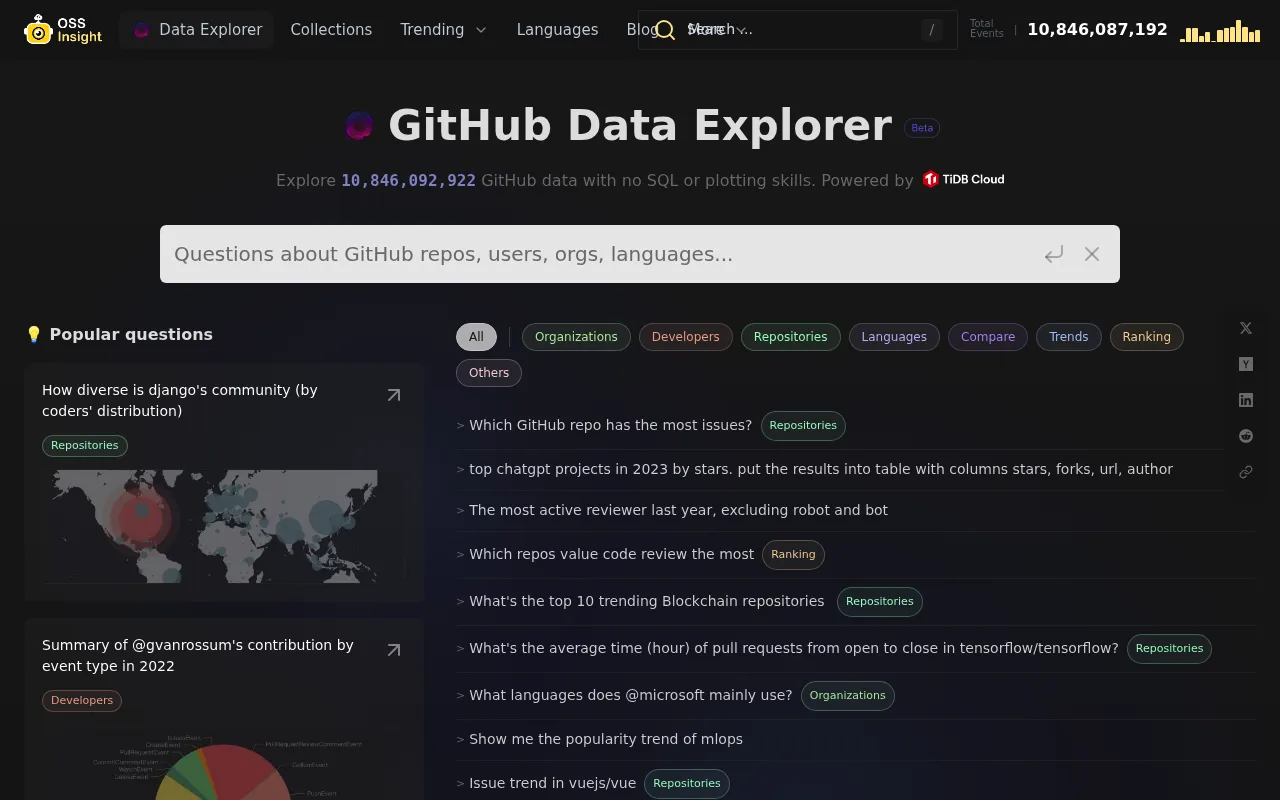
Task: Click the Beta badge next to title
Action: click(922, 128)
